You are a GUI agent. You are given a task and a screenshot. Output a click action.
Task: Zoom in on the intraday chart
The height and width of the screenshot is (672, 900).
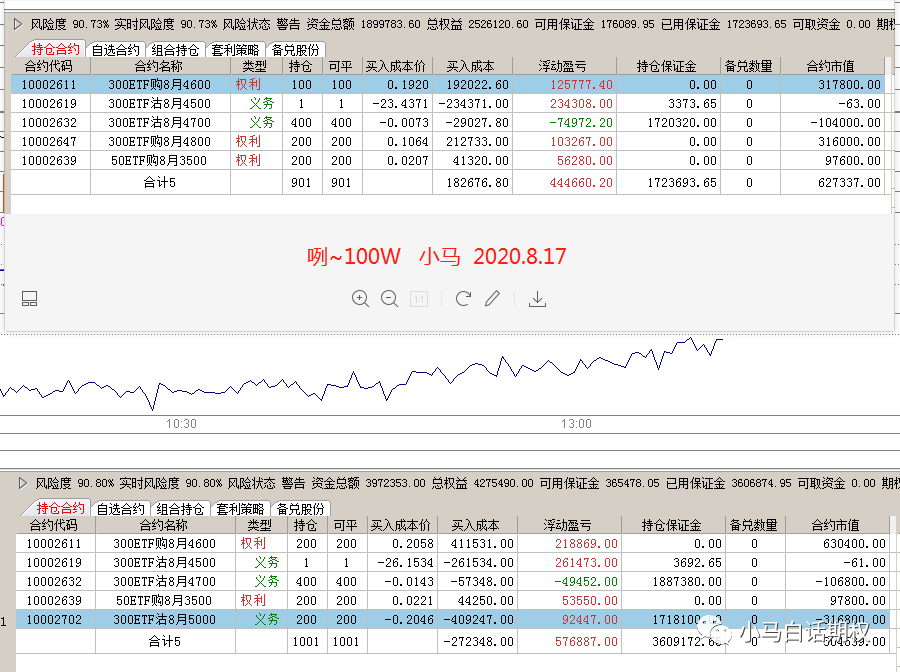[x=361, y=298]
